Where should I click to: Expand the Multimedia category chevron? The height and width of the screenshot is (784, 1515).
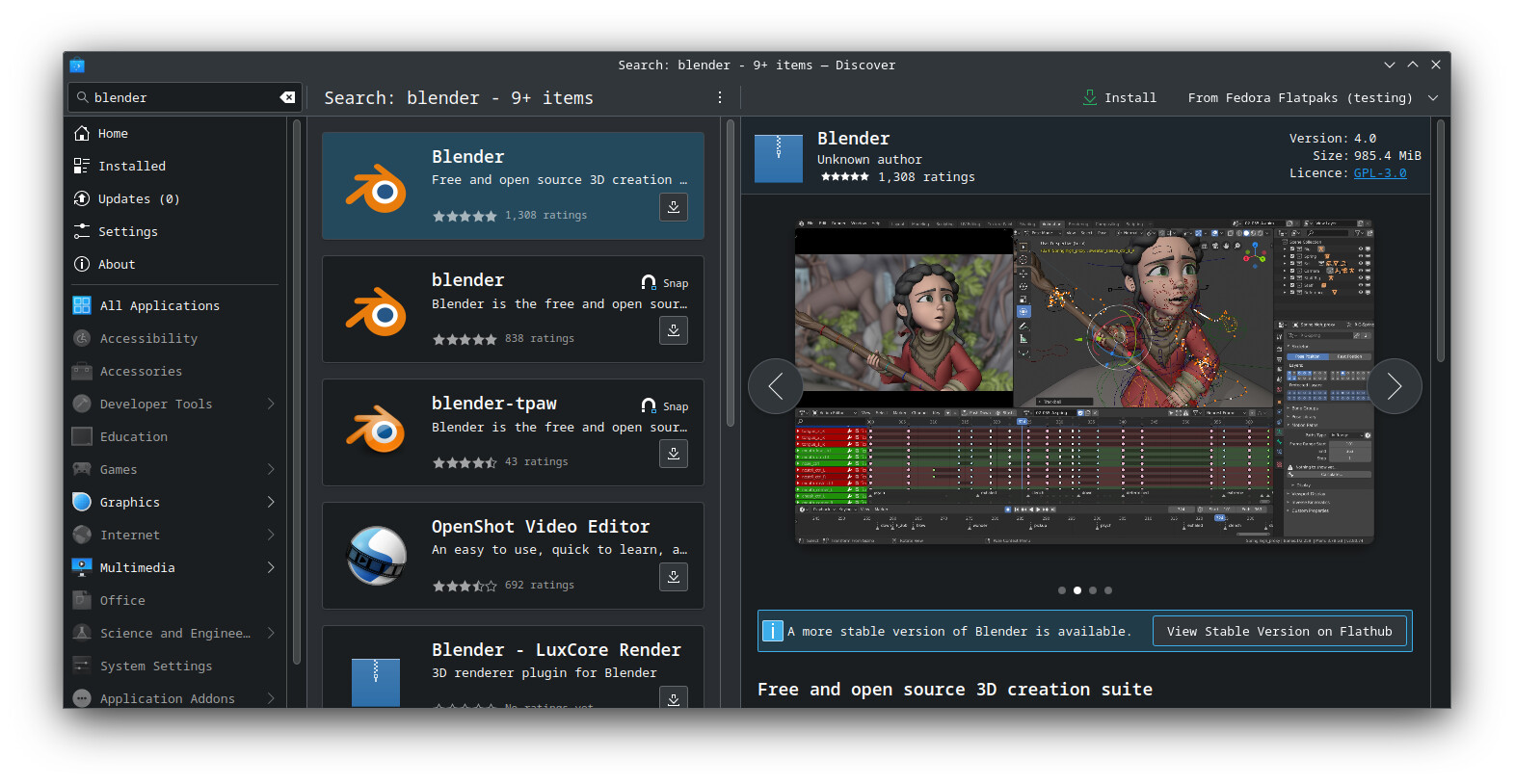(271, 567)
